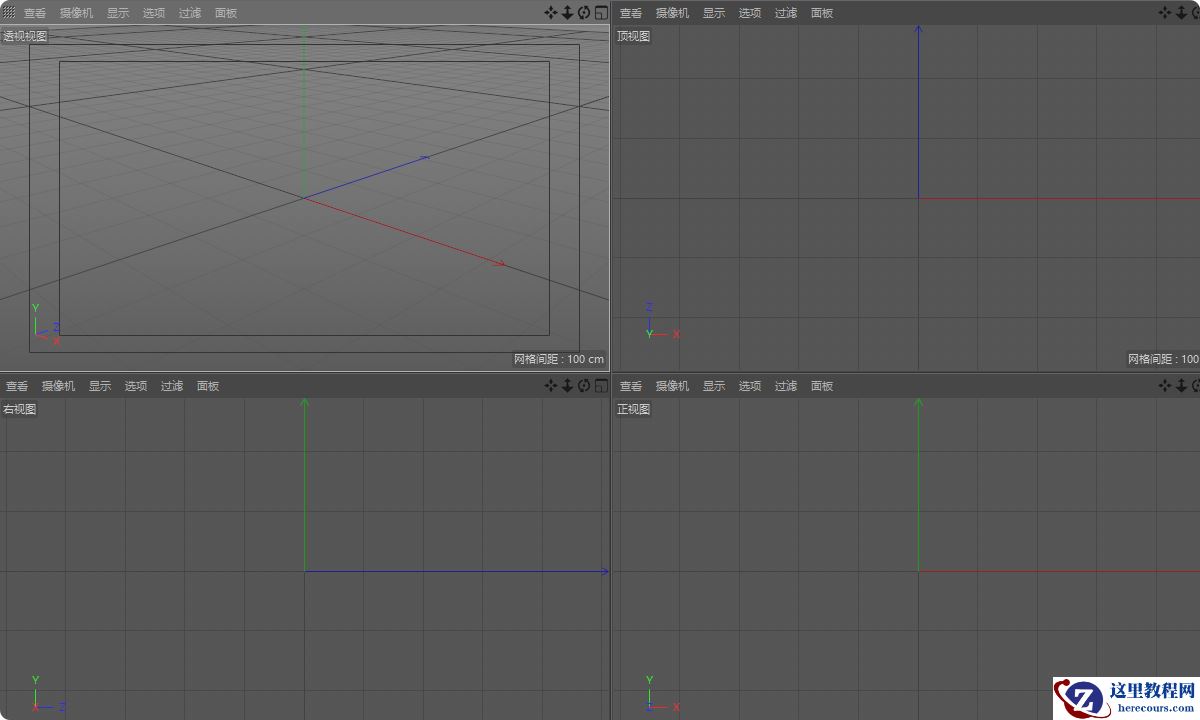Click the pan icon in the perspective viewport
The image size is (1200, 720).
551,13
